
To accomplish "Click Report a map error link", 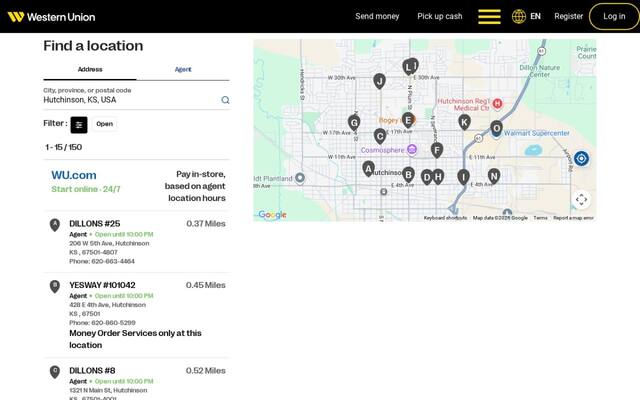I will pyautogui.click(x=573, y=218).
